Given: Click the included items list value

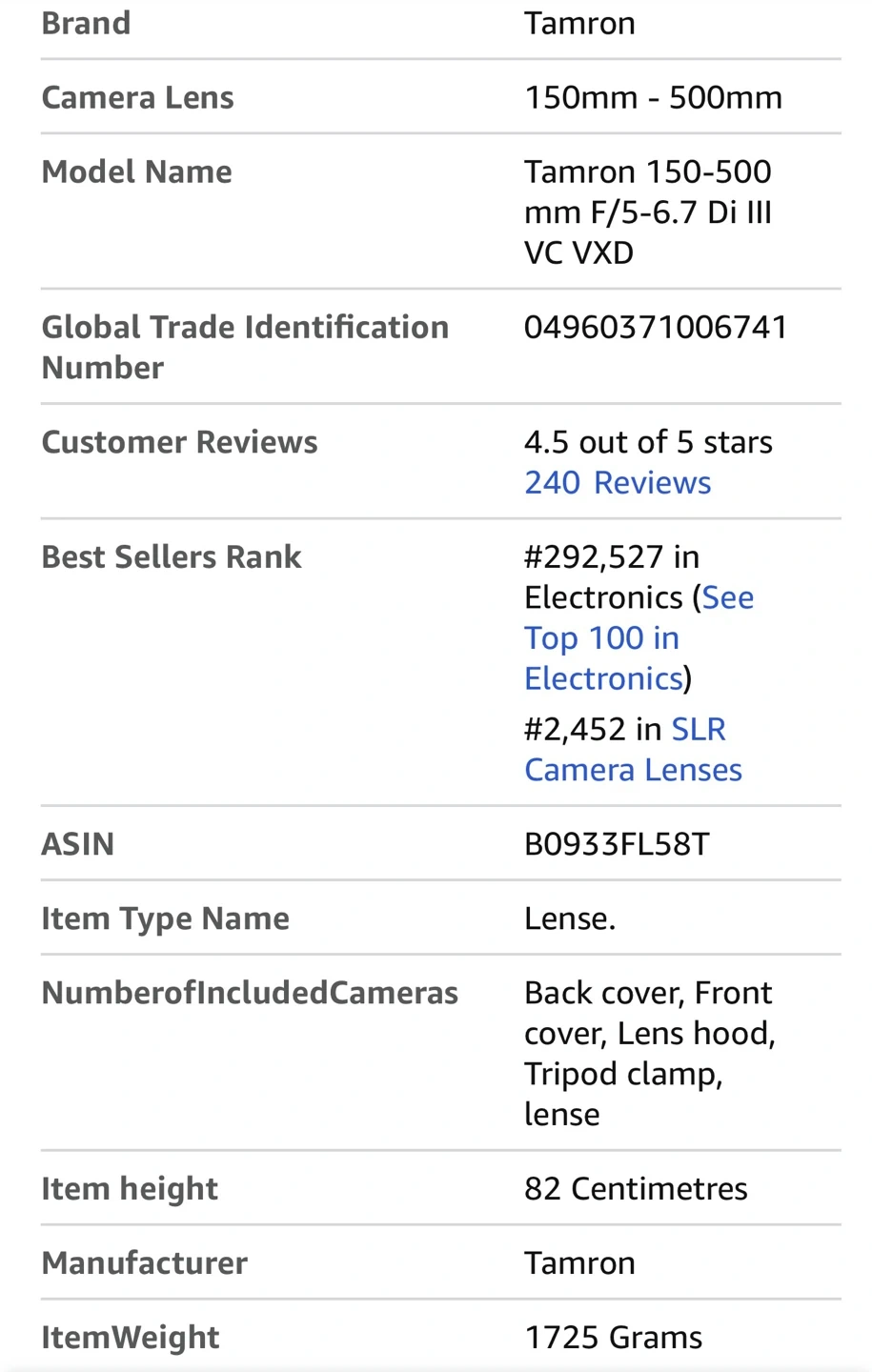Looking at the screenshot, I should (x=649, y=1054).
